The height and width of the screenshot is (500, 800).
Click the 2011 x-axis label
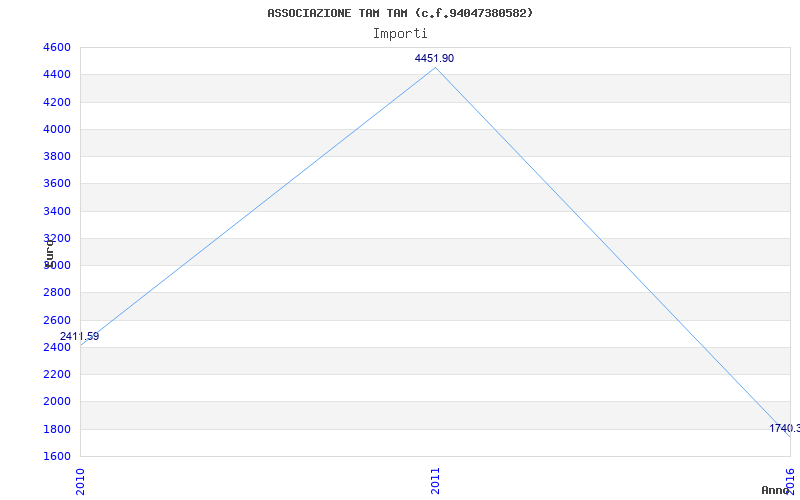click(435, 481)
